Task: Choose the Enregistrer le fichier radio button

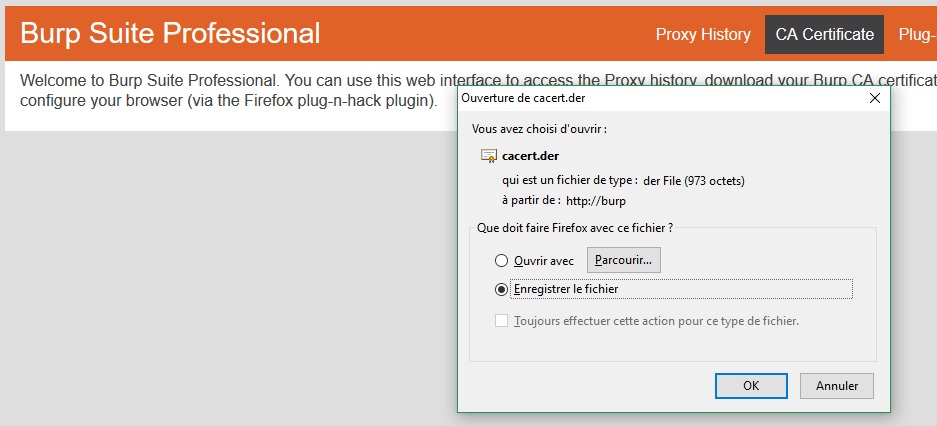Action: tap(502, 289)
